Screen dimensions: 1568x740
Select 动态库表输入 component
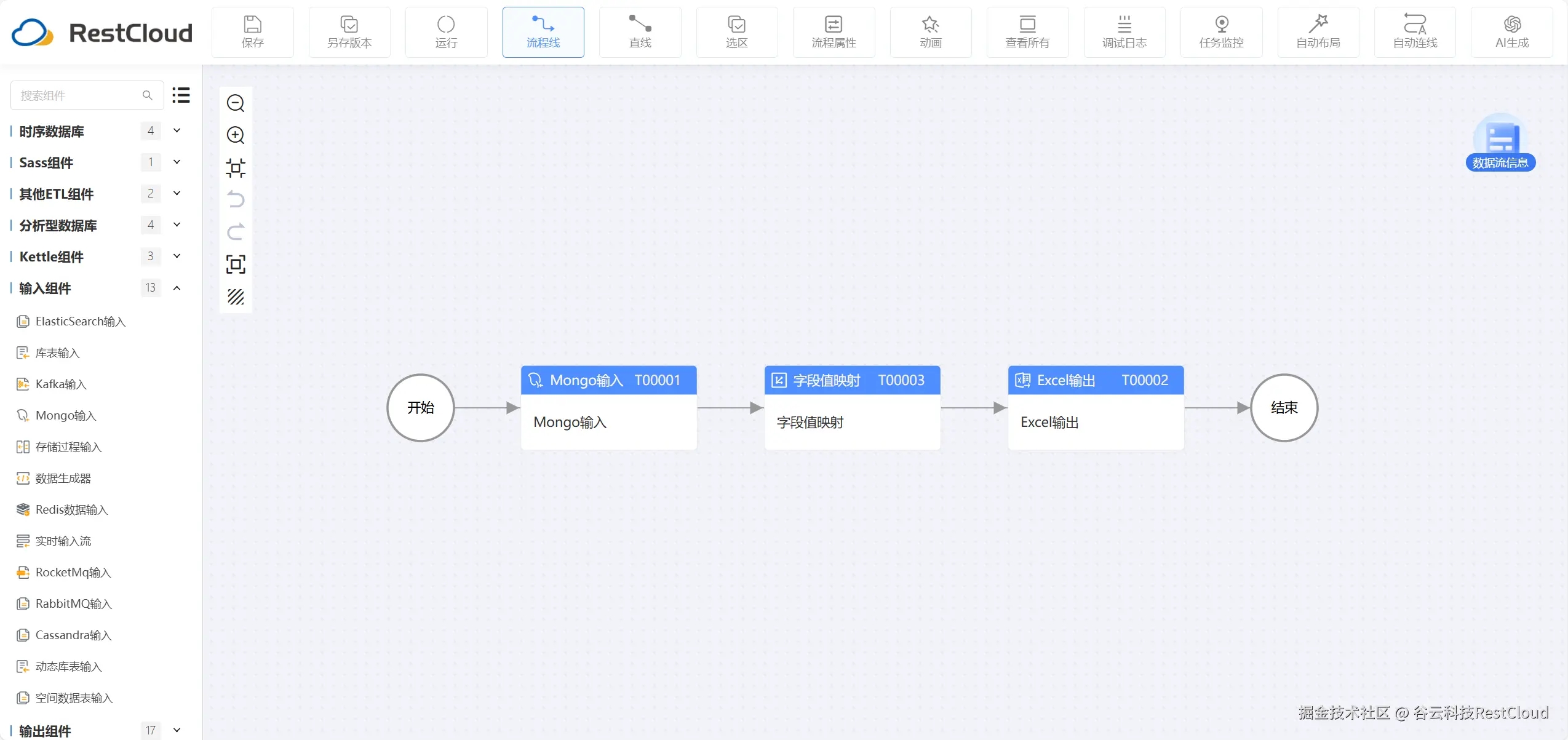[60, 666]
